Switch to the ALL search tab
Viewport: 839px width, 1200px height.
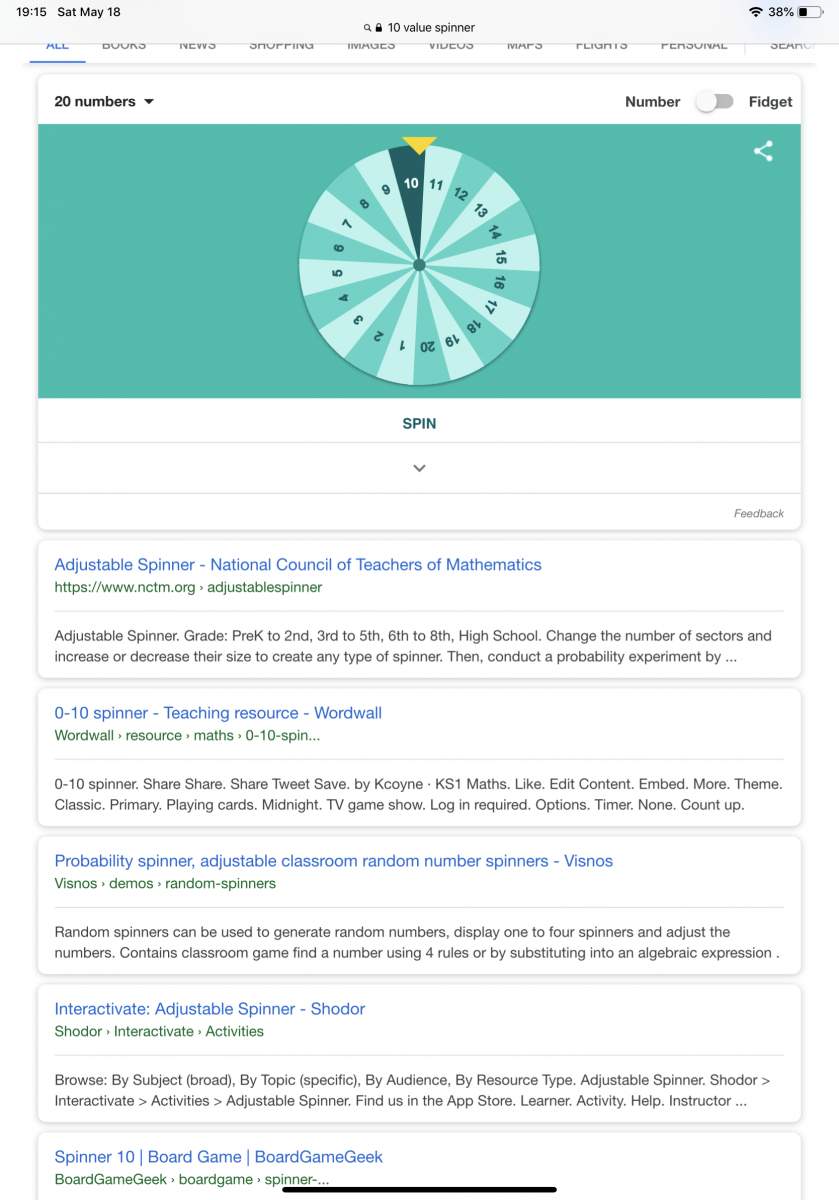57,45
